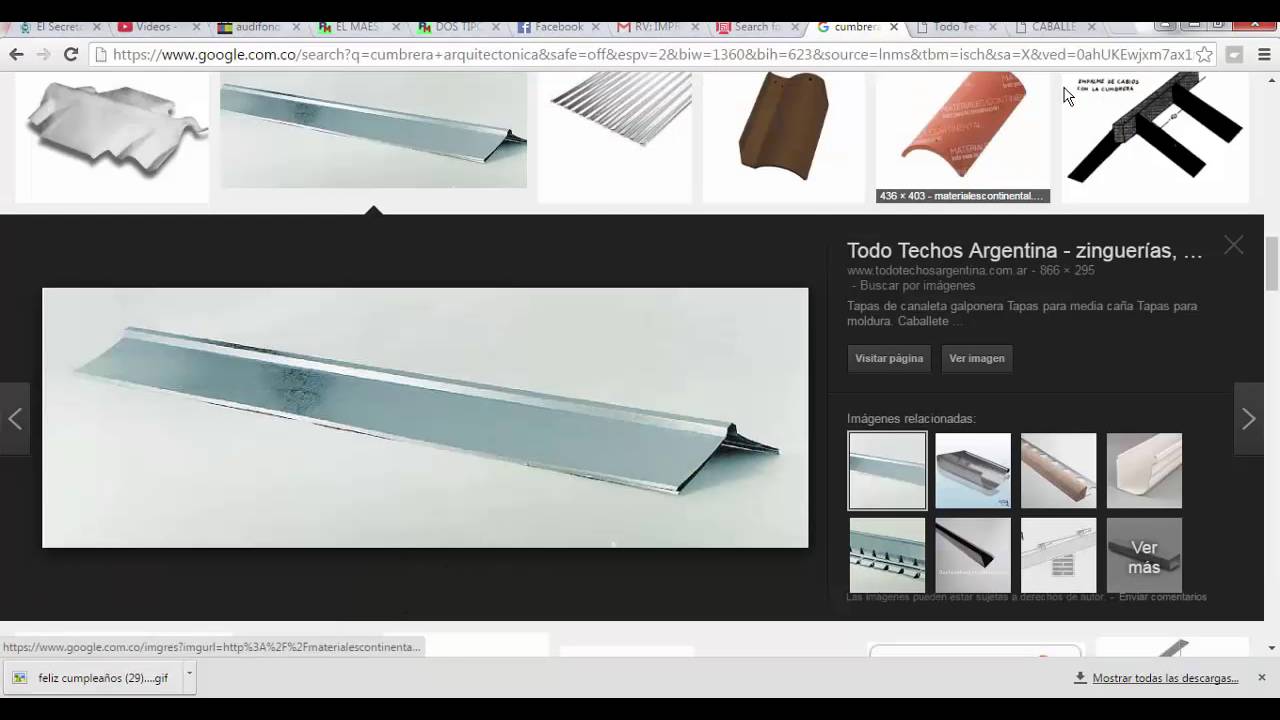Close the El Secreto tab
This screenshot has height=720, width=1280.
coord(97,27)
